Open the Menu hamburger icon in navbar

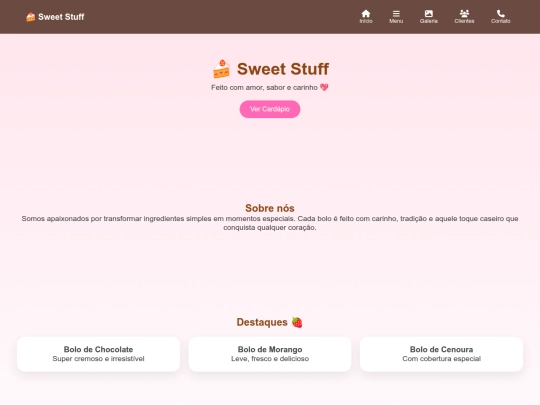(396, 13)
